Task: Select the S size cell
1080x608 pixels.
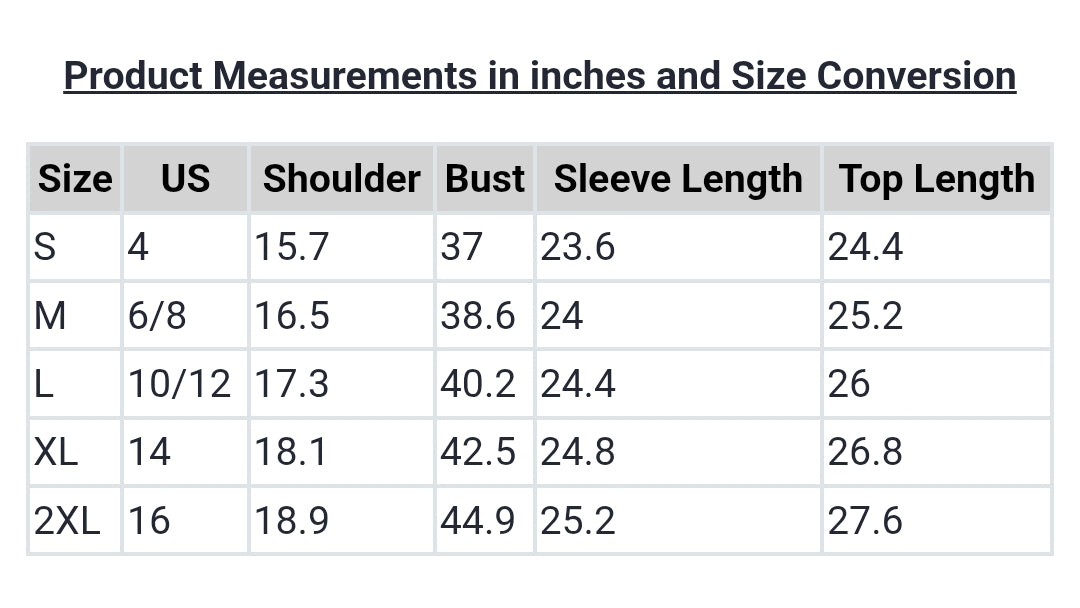Action: click(45, 247)
